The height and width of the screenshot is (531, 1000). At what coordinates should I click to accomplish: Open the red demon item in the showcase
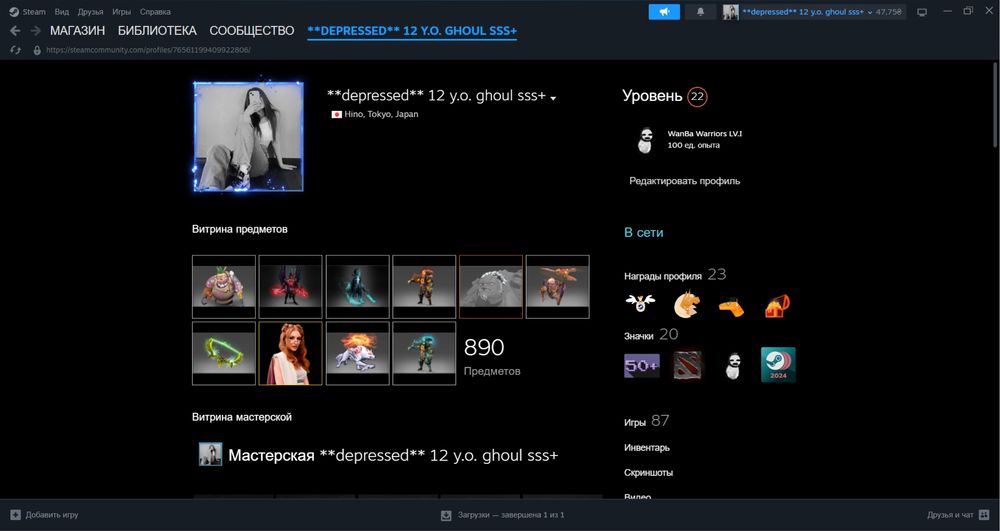(291, 287)
